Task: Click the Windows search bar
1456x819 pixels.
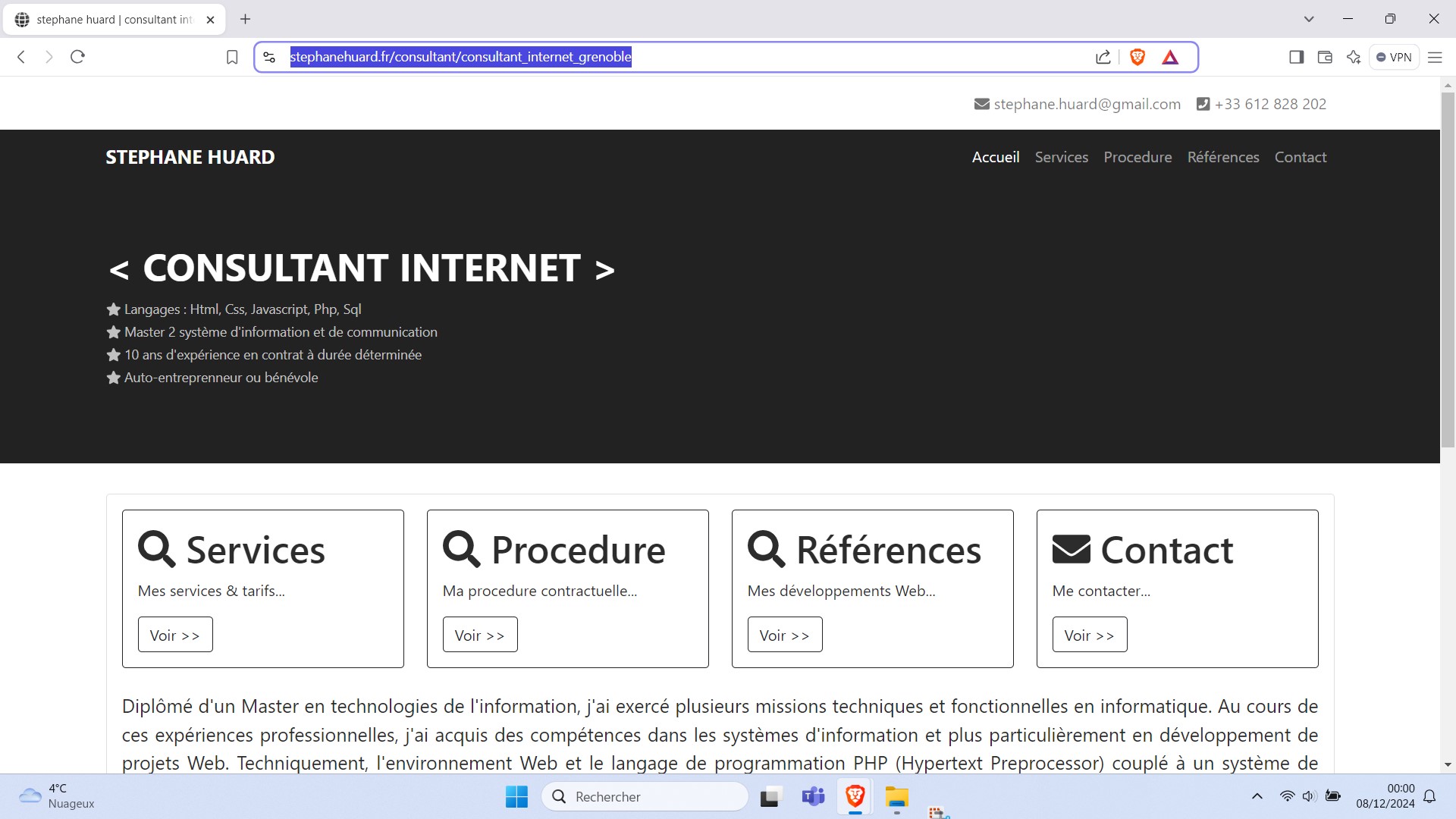Action: (648, 796)
